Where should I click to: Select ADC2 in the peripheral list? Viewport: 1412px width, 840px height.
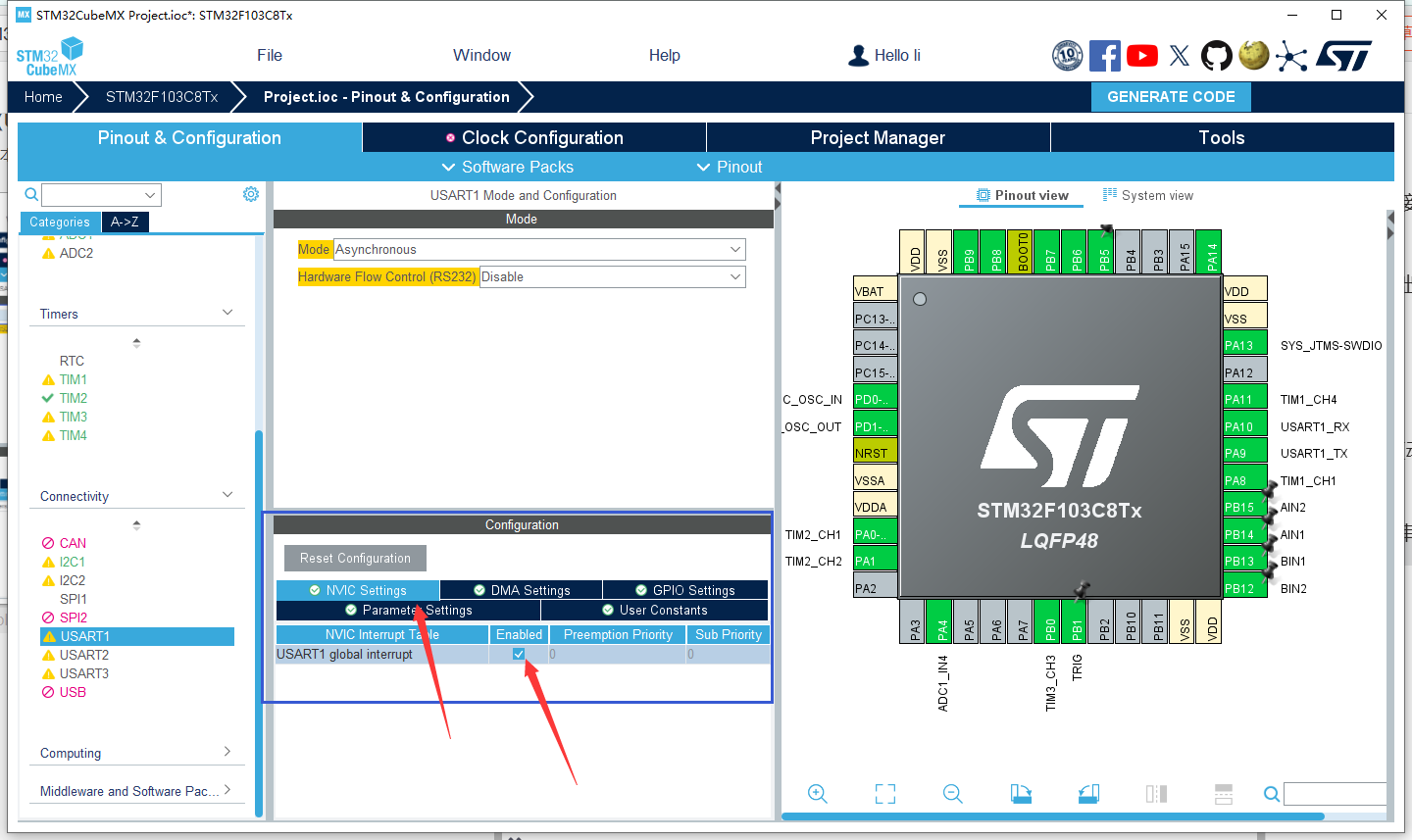pos(76,253)
